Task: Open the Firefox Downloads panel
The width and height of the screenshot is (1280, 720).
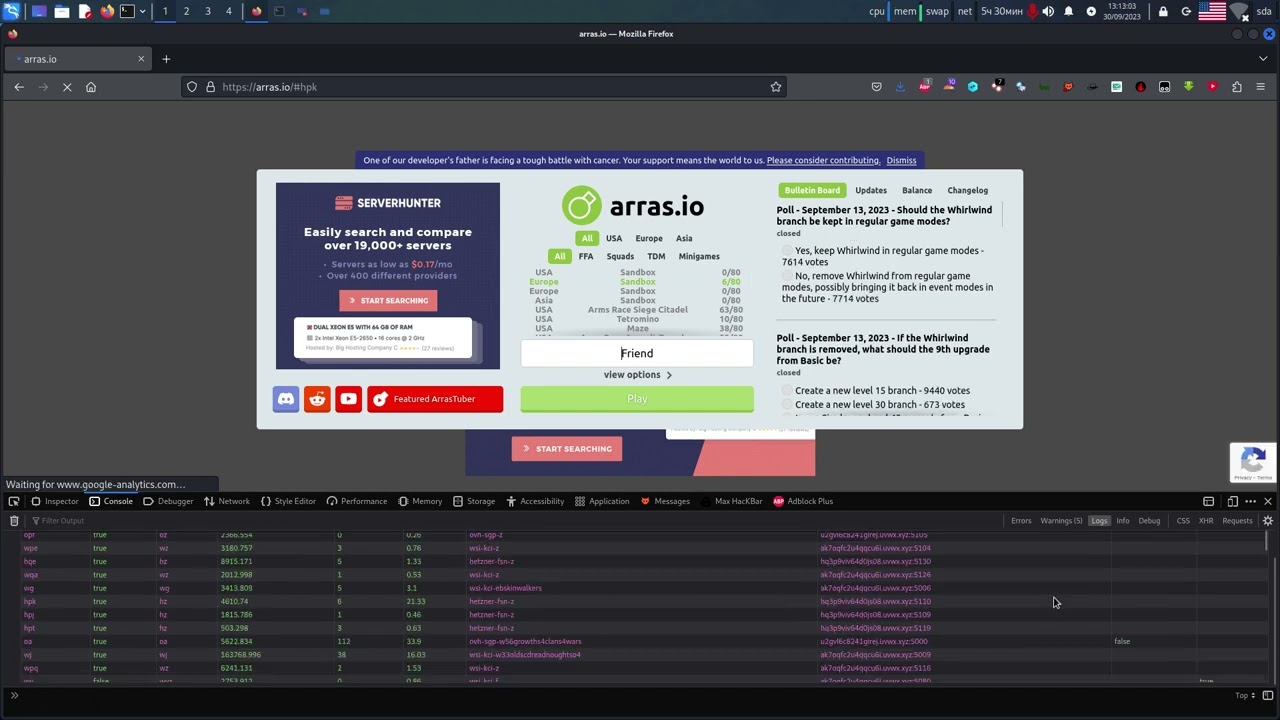Action: point(901,87)
